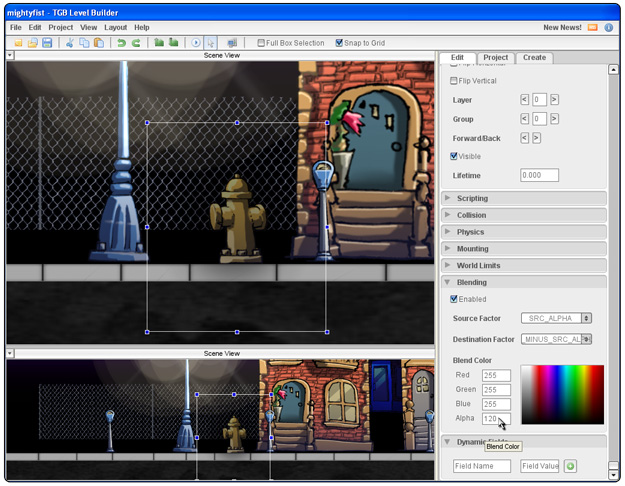Enable Flip Vertical checkbox
The width and height of the screenshot is (625, 486).
(453, 81)
